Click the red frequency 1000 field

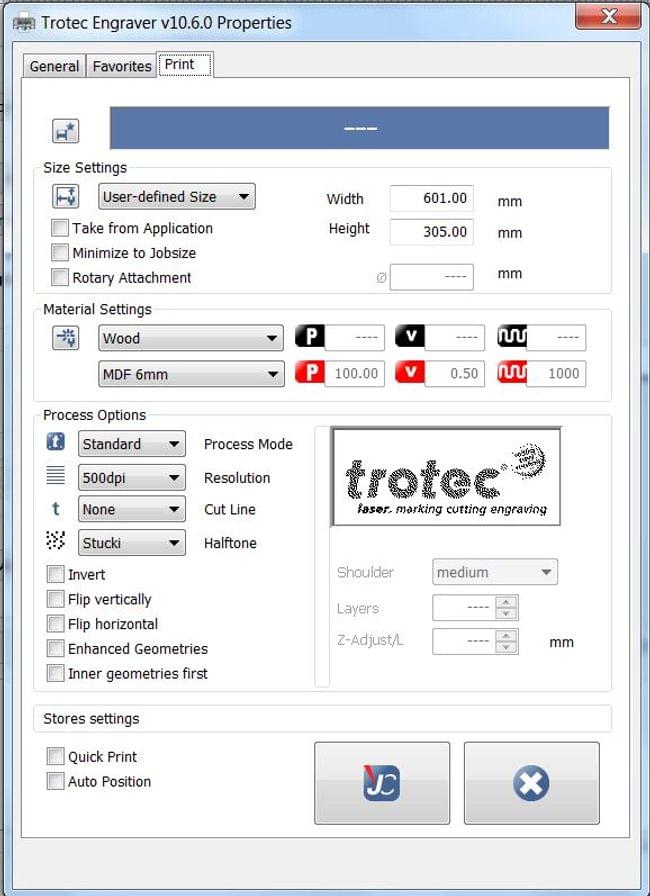pyautogui.click(x=556, y=374)
